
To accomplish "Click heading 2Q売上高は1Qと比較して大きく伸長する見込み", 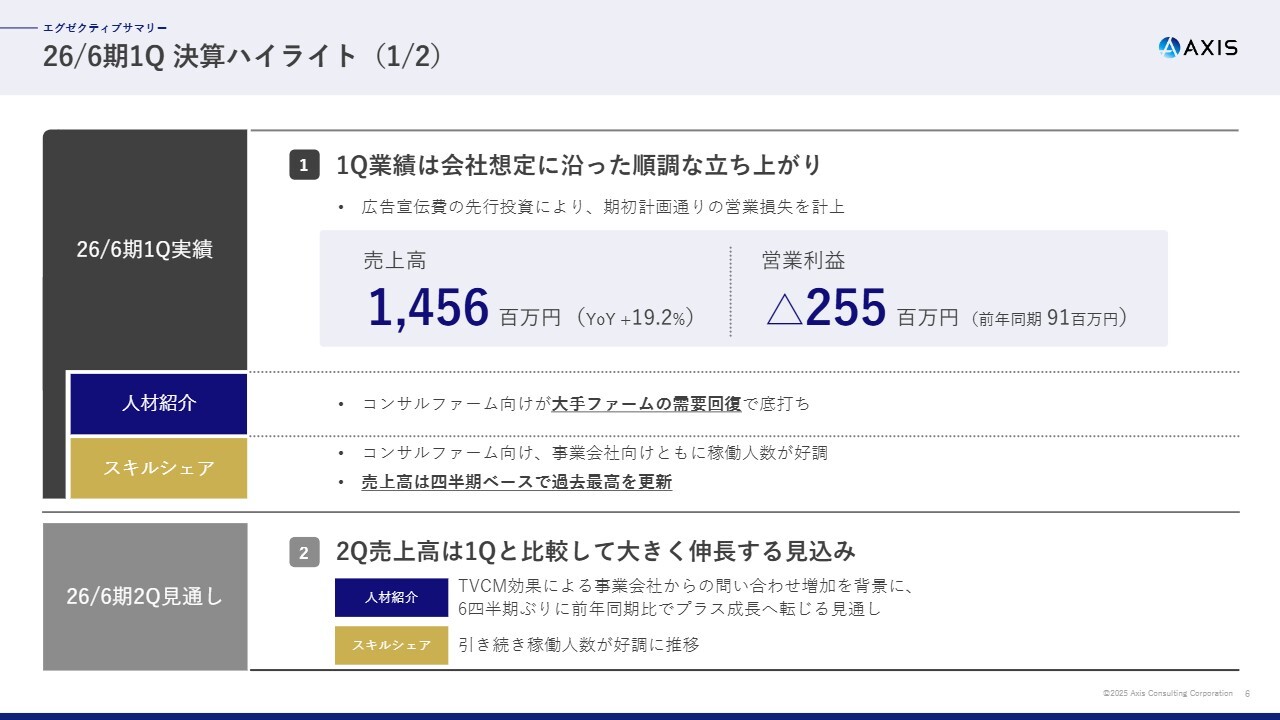I will point(596,551).
